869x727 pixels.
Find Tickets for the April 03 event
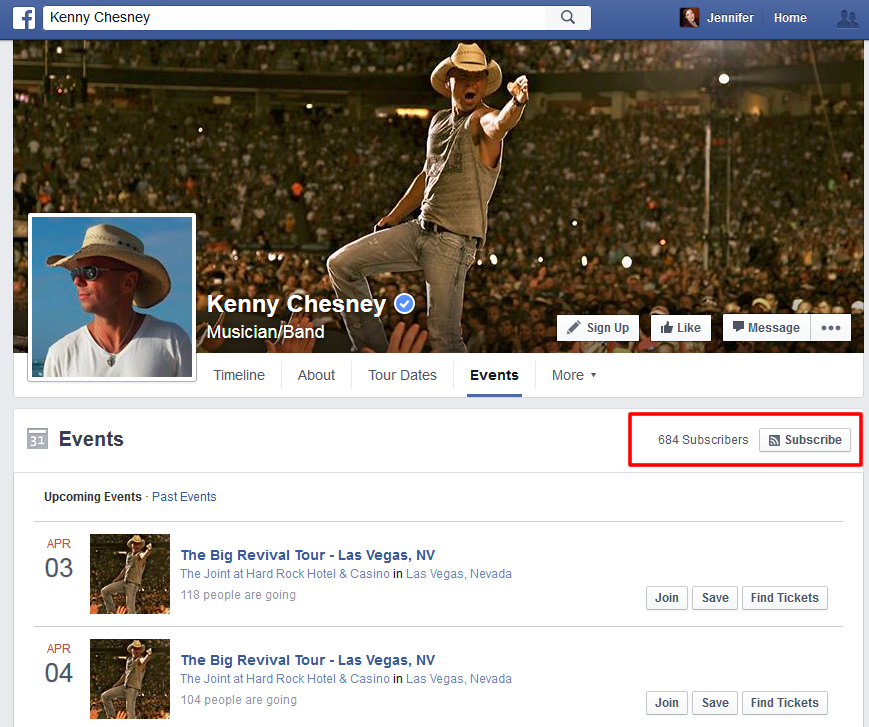click(784, 598)
